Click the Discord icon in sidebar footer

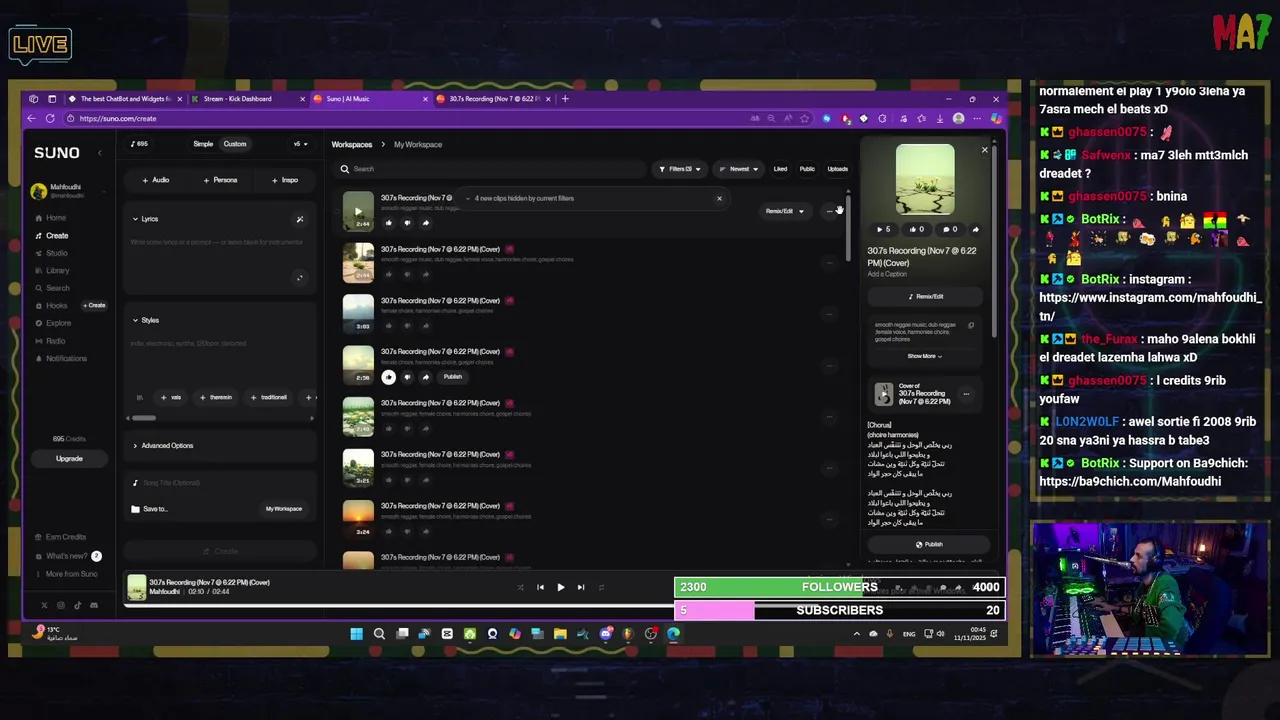point(94,605)
